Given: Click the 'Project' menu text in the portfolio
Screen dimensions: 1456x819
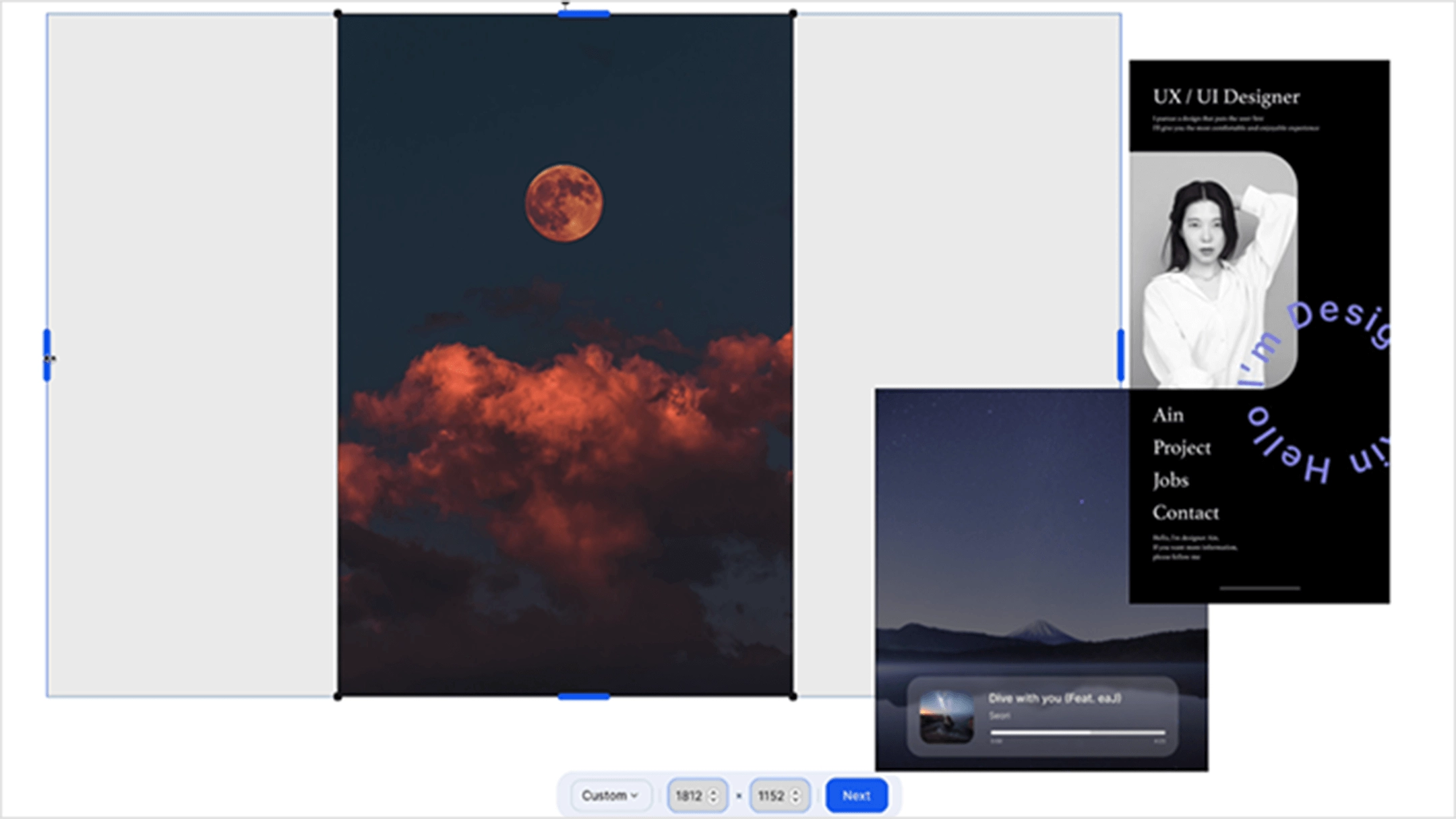Looking at the screenshot, I should click(1182, 448).
